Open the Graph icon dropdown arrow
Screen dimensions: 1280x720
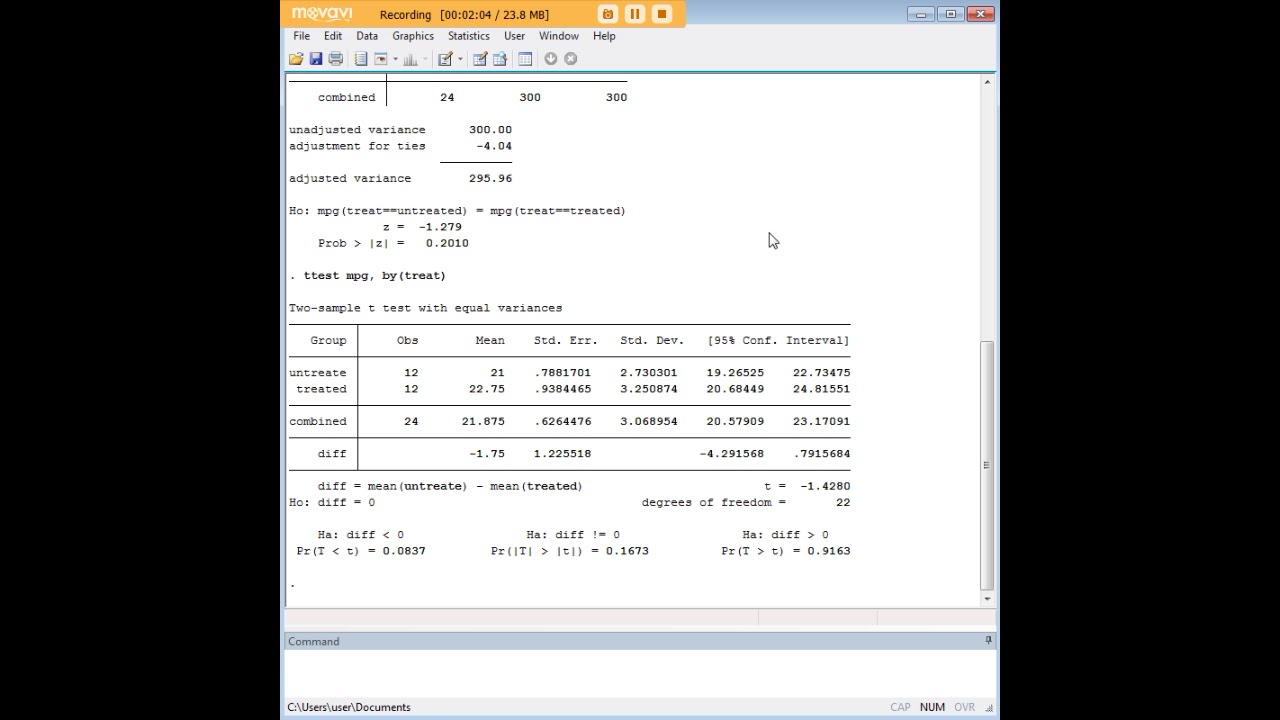click(425, 59)
